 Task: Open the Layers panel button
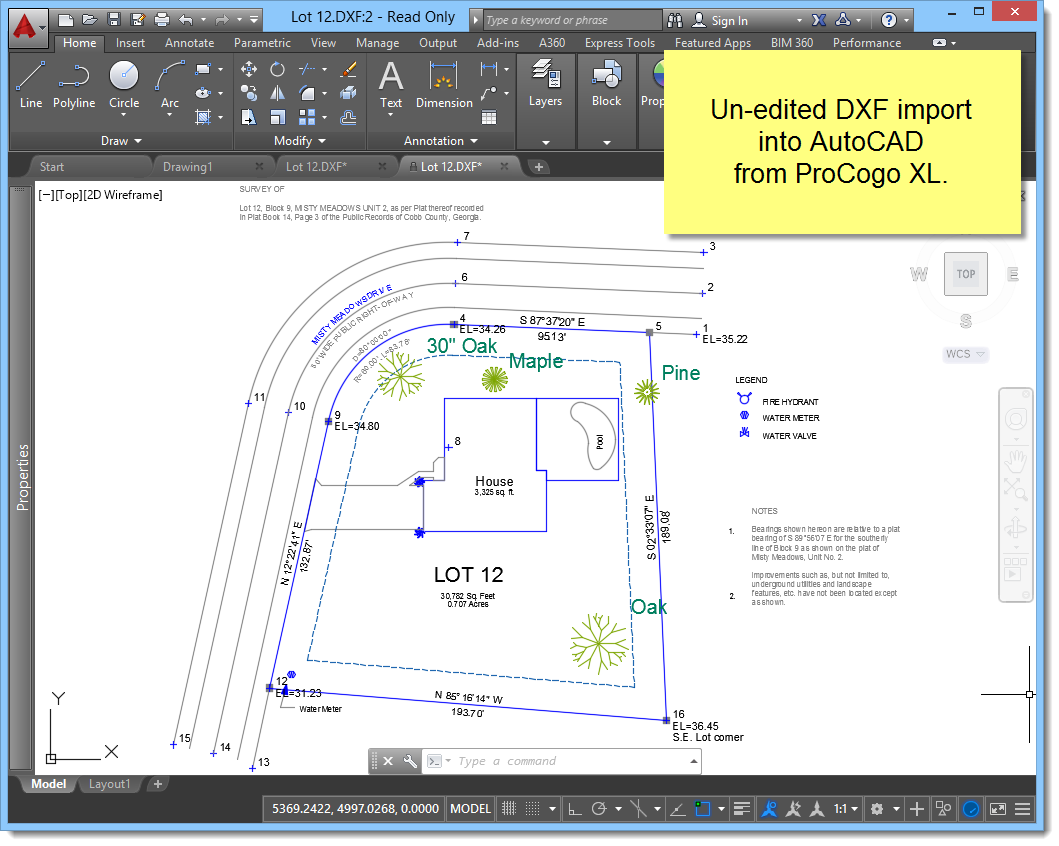(545, 82)
